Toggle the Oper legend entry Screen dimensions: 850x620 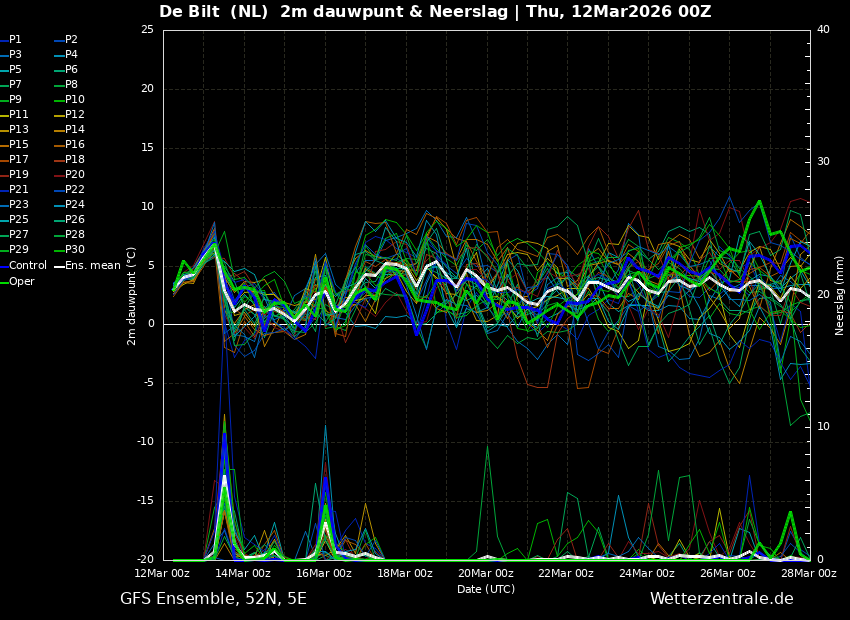tap(22, 282)
